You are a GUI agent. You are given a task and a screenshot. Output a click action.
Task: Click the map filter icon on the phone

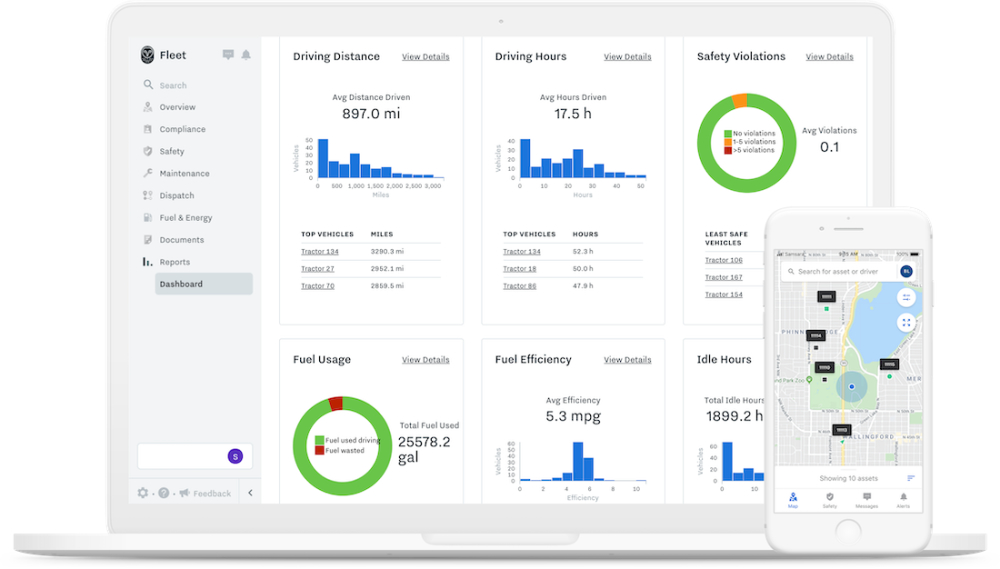click(x=906, y=297)
